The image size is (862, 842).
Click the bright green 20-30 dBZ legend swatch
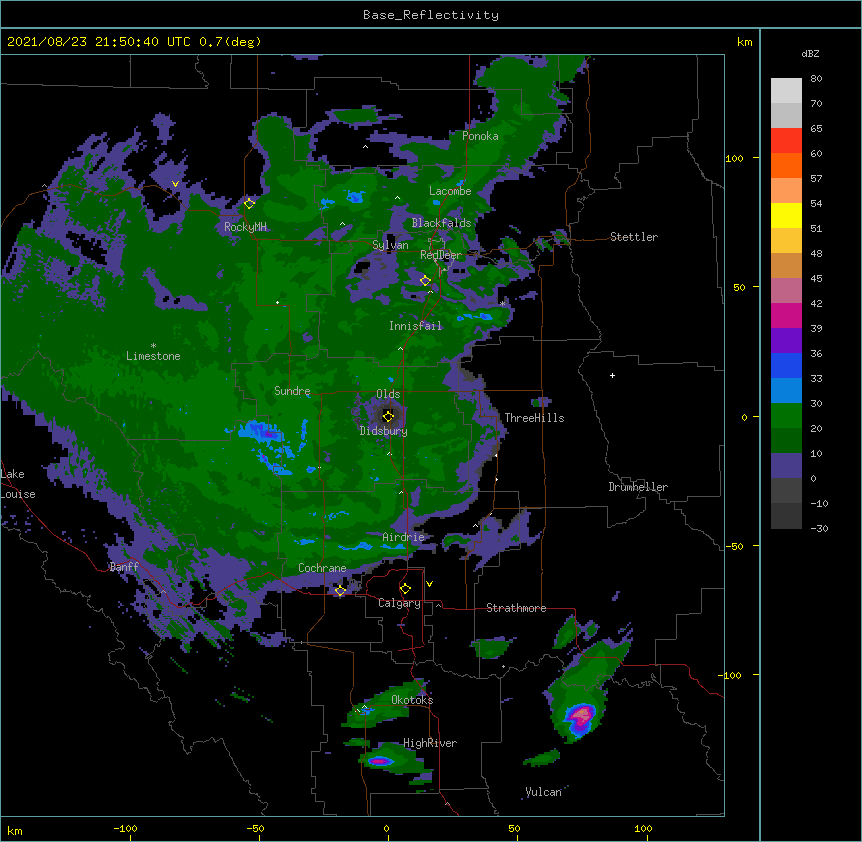point(786,416)
